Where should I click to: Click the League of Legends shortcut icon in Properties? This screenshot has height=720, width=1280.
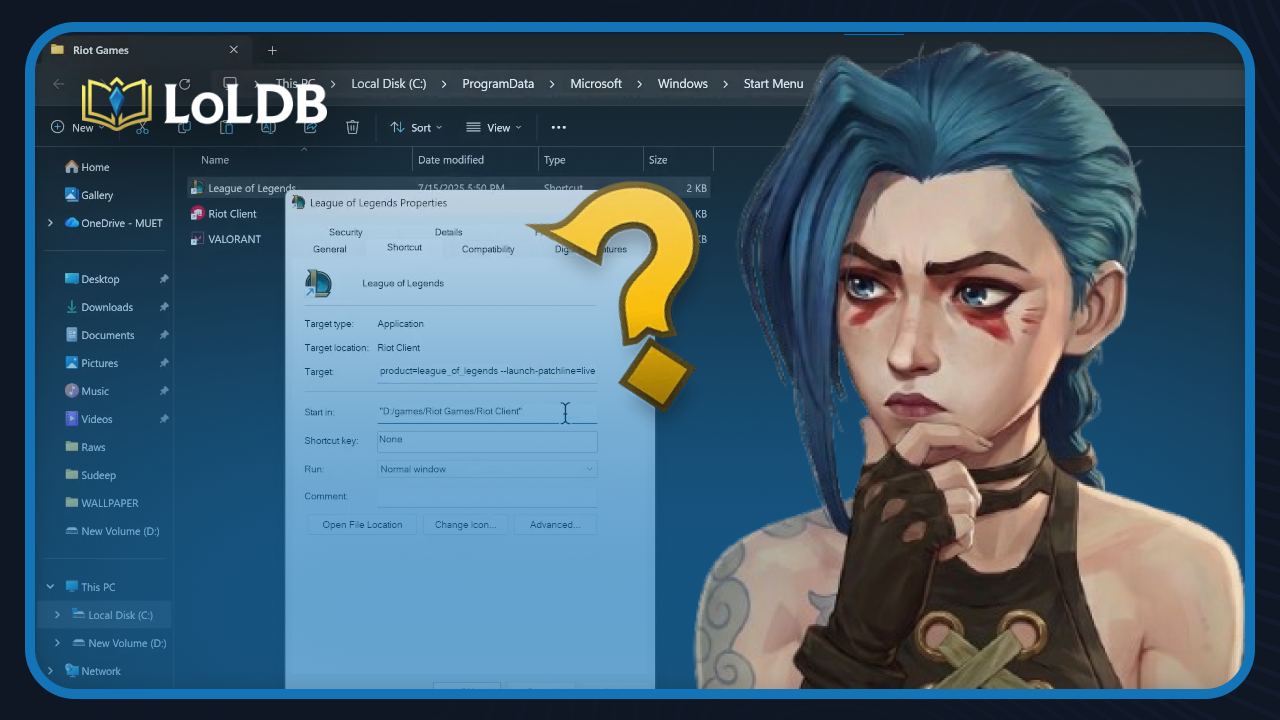point(318,283)
